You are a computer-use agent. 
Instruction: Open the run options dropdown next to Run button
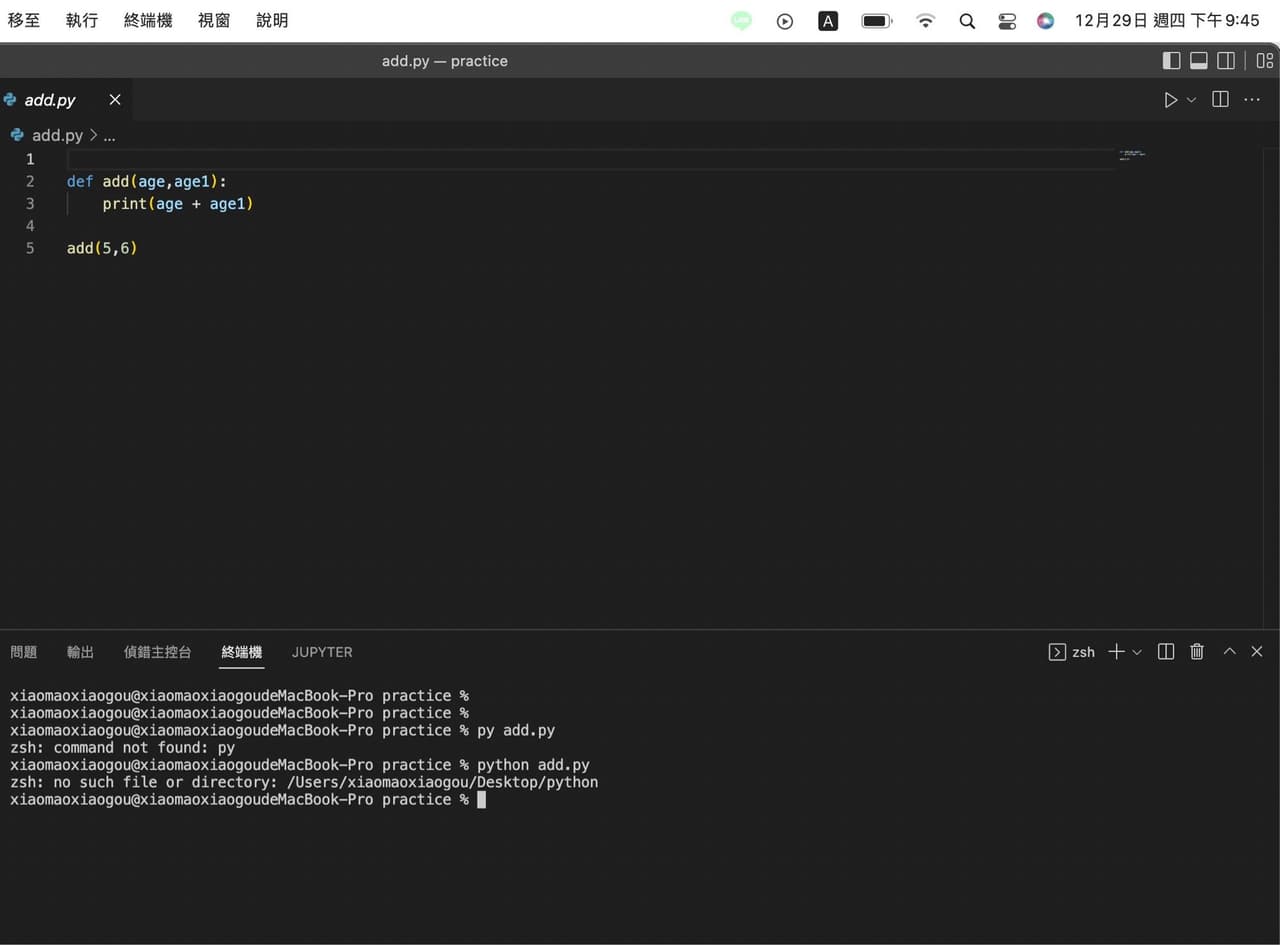(x=1190, y=100)
